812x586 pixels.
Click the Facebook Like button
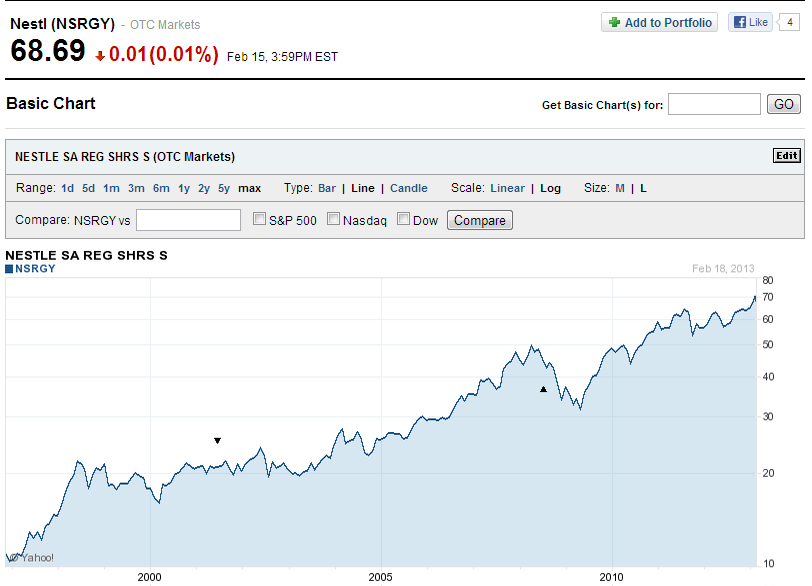click(750, 22)
